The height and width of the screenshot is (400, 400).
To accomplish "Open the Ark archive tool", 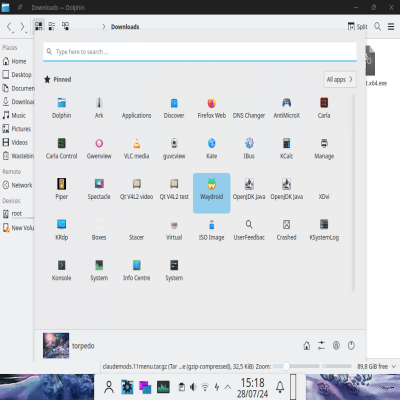I will coord(99,108).
